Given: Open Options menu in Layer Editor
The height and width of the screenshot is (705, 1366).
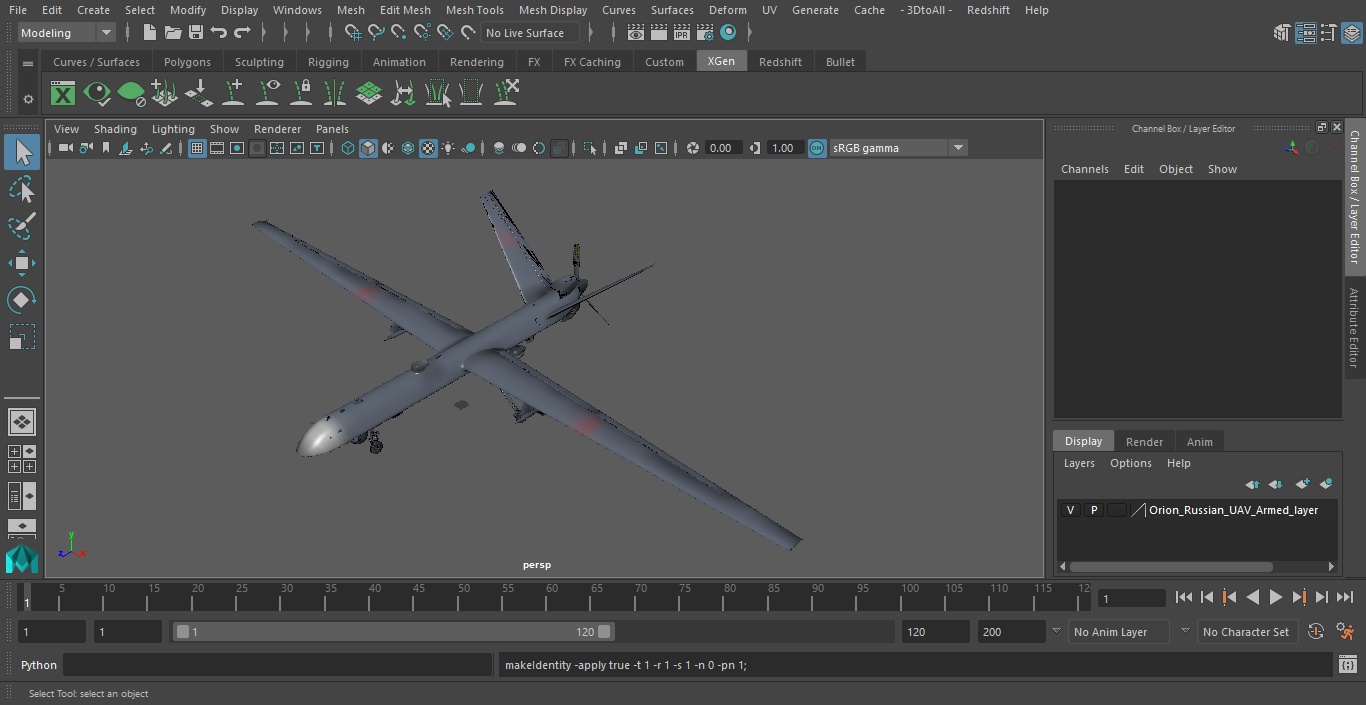Looking at the screenshot, I should (1131, 463).
